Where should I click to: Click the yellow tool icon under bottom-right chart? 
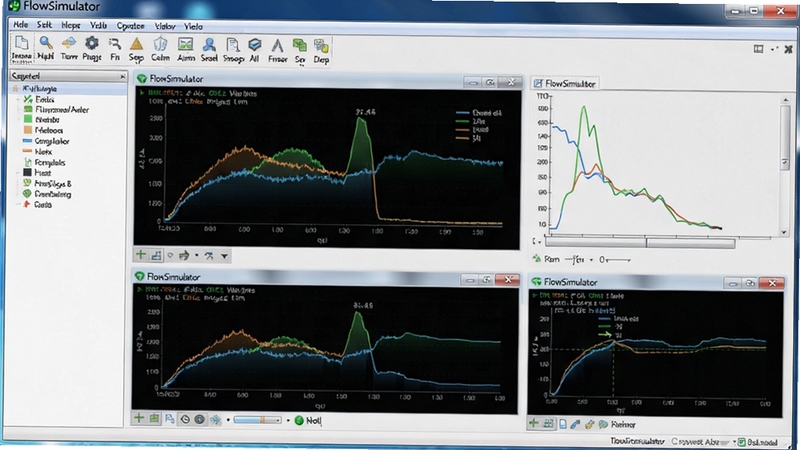click(590, 424)
